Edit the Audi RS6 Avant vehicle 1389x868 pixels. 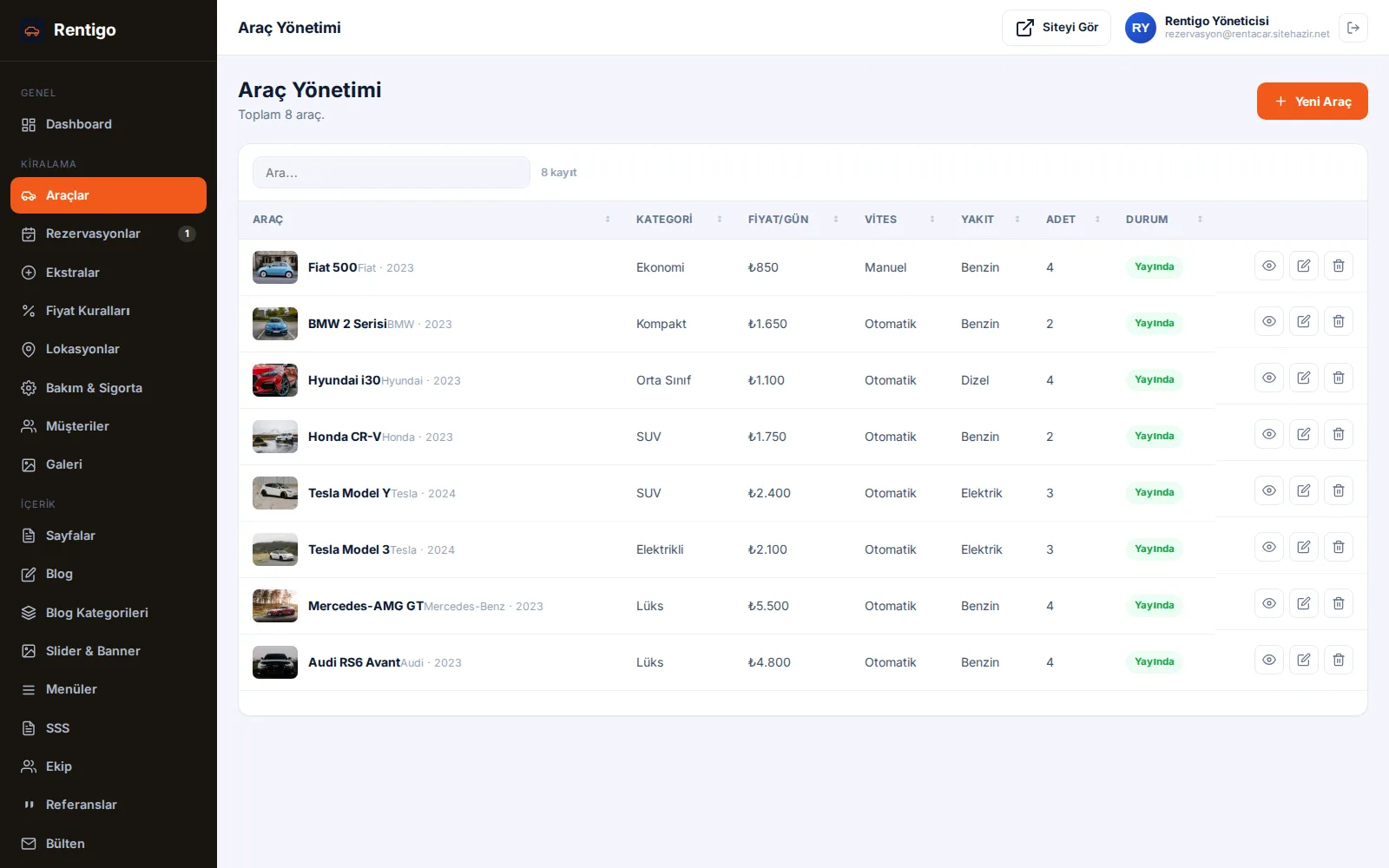click(1304, 661)
